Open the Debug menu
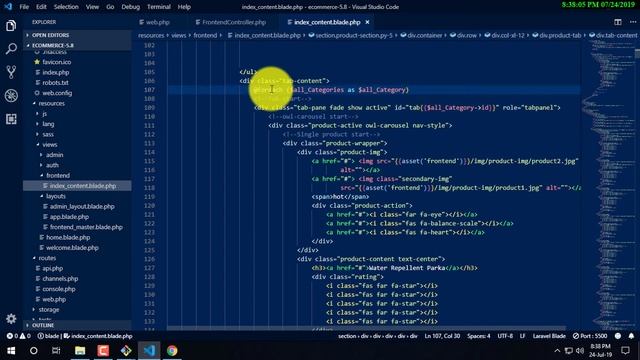This screenshot has height=360, width=640. (131, 7)
